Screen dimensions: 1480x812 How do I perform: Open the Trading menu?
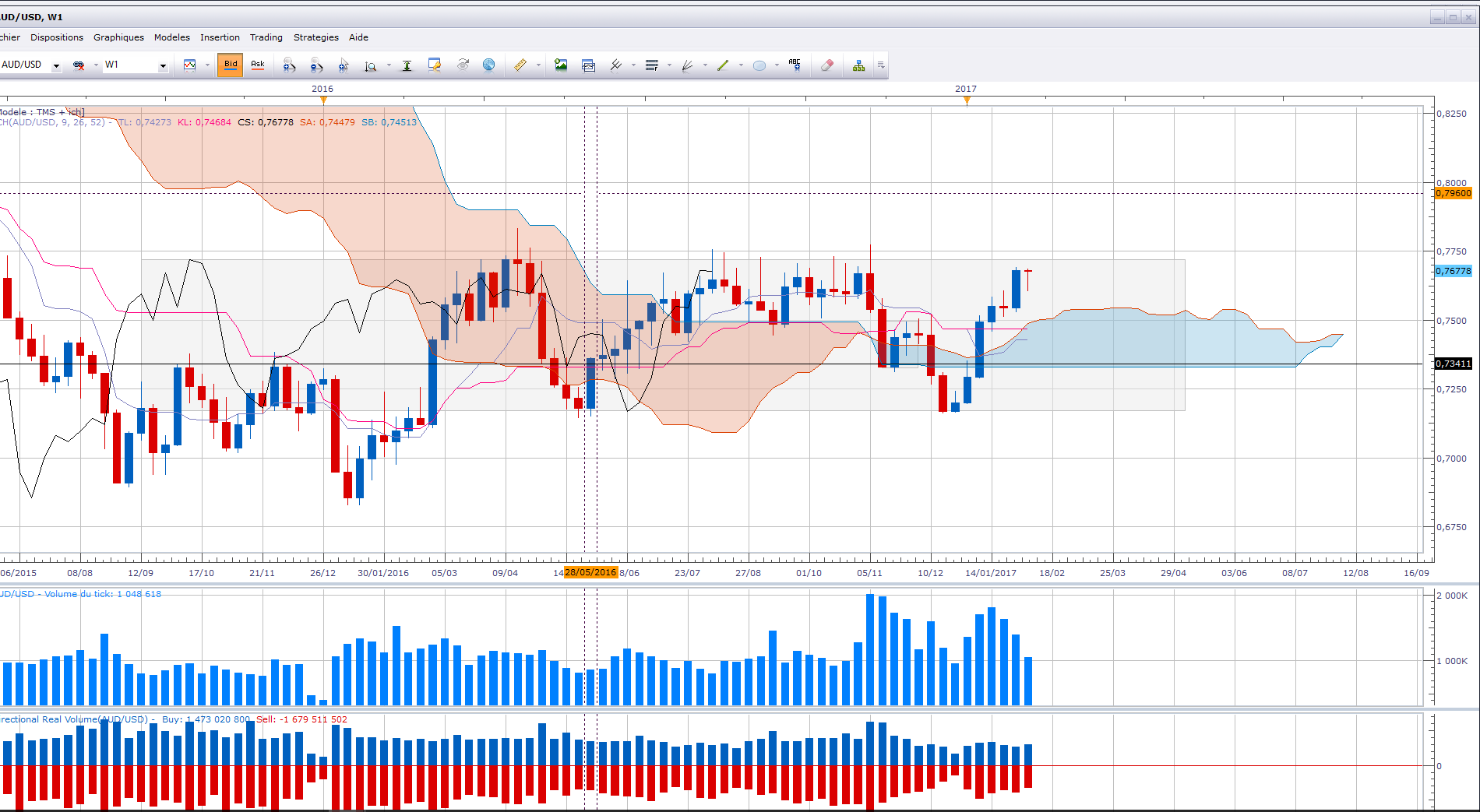pos(266,37)
